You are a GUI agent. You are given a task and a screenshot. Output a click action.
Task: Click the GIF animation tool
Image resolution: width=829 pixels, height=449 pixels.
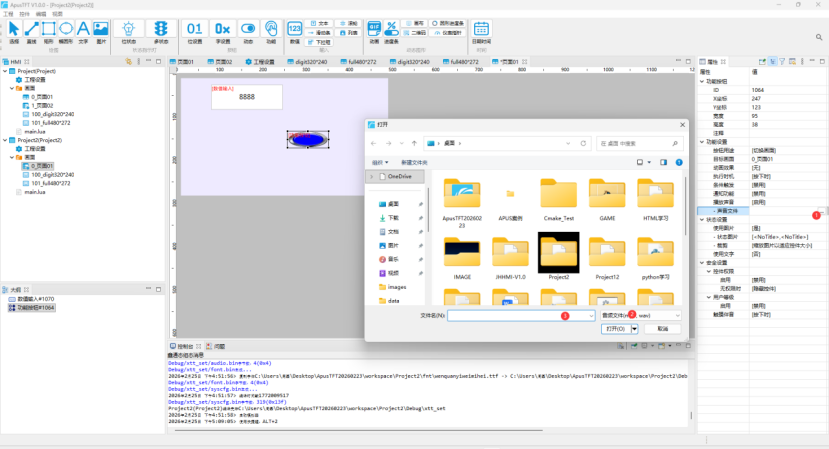tap(374, 29)
